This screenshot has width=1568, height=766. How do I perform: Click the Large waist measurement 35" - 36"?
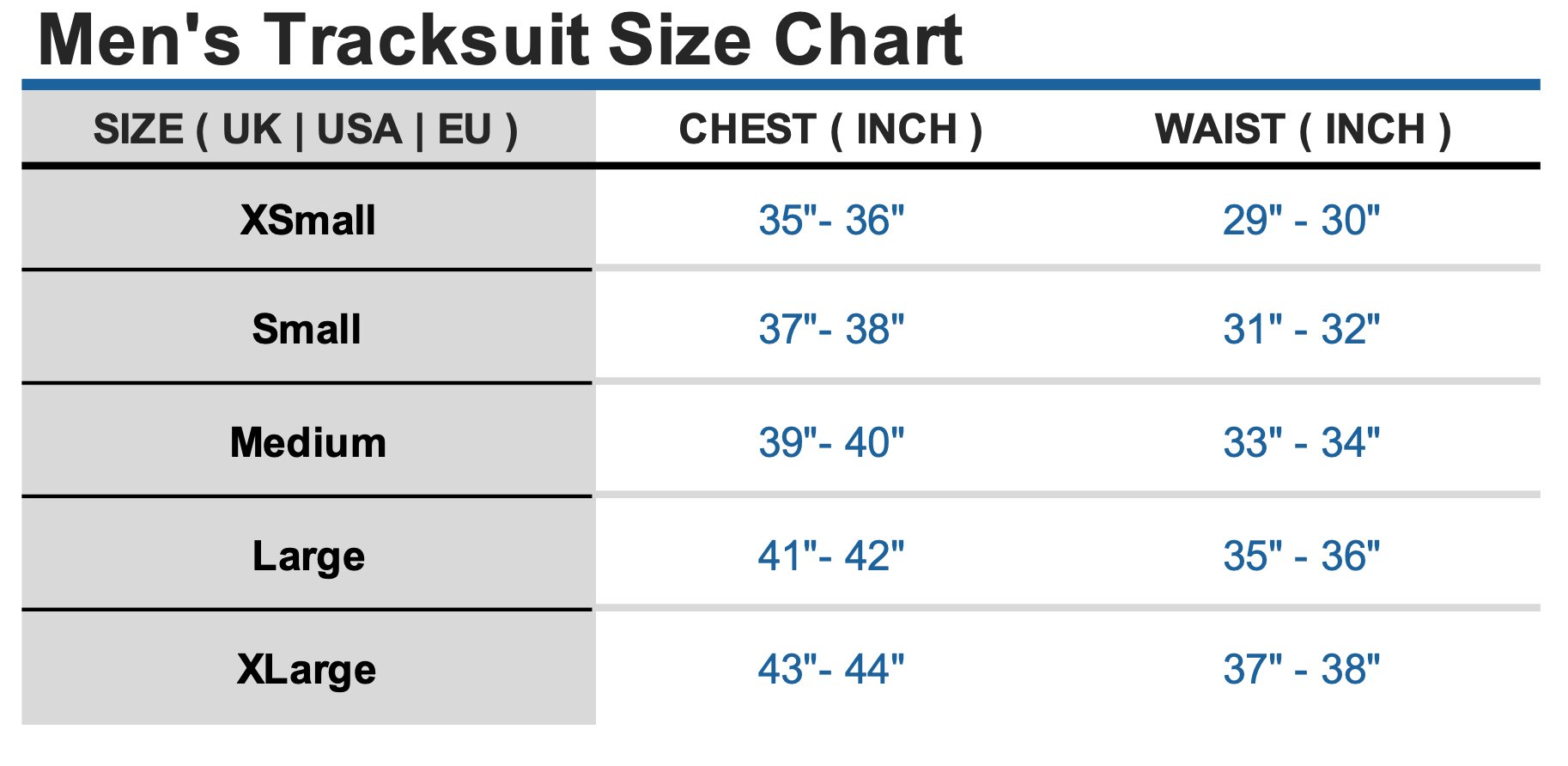(x=1301, y=556)
